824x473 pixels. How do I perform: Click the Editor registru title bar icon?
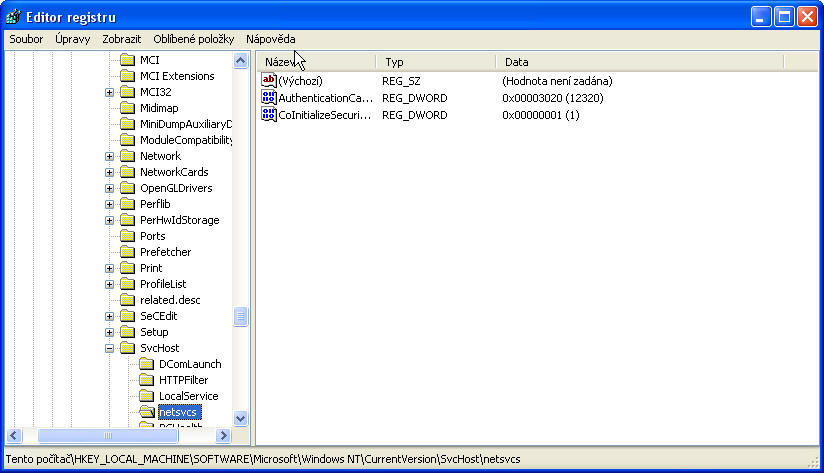pyautogui.click(x=13, y=17)
